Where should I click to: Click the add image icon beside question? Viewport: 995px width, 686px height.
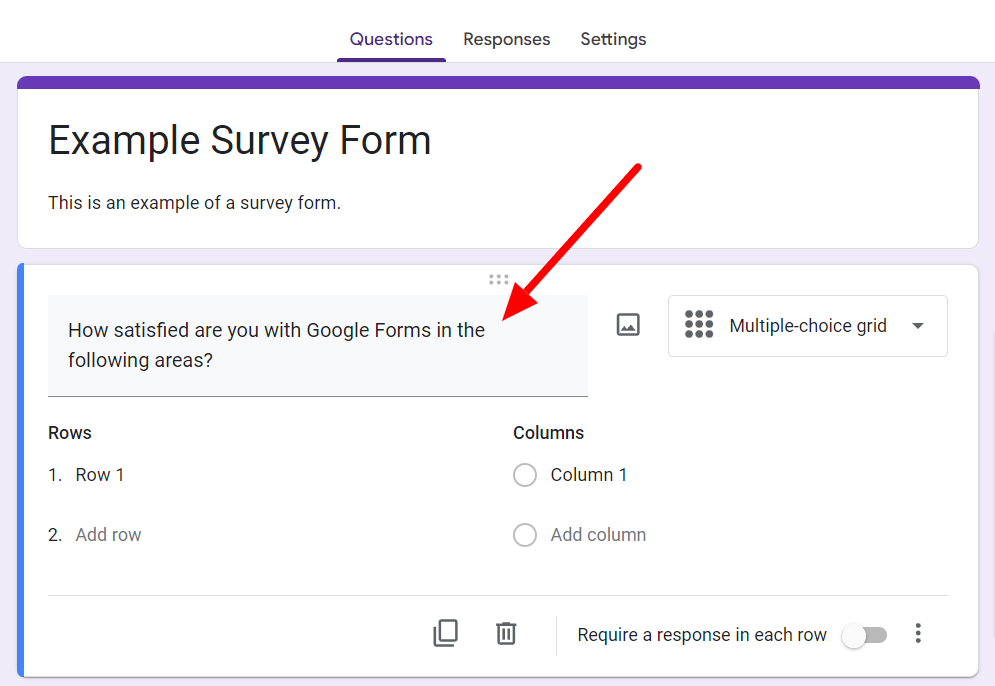click(x=628, y=325)
